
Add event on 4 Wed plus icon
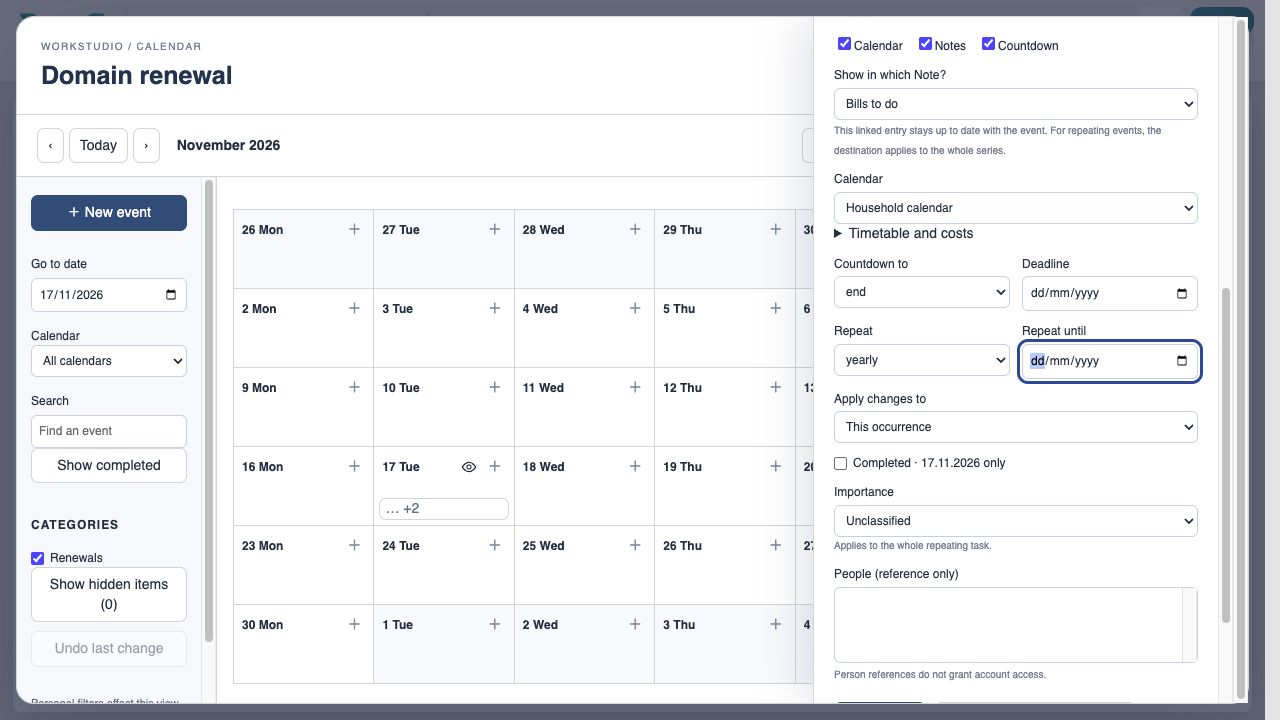tap(635, 308)
